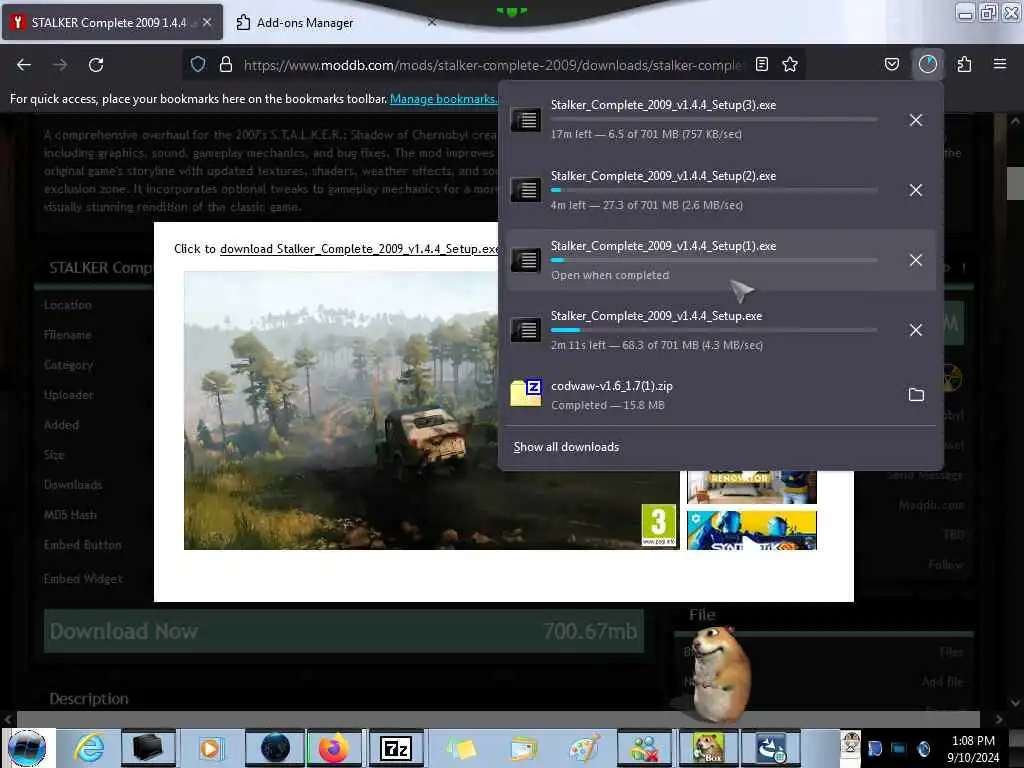Image resolution: width=1024 pixels, height=768 pixels.
Task: Click the Description heading
Action: click(89, 699)
